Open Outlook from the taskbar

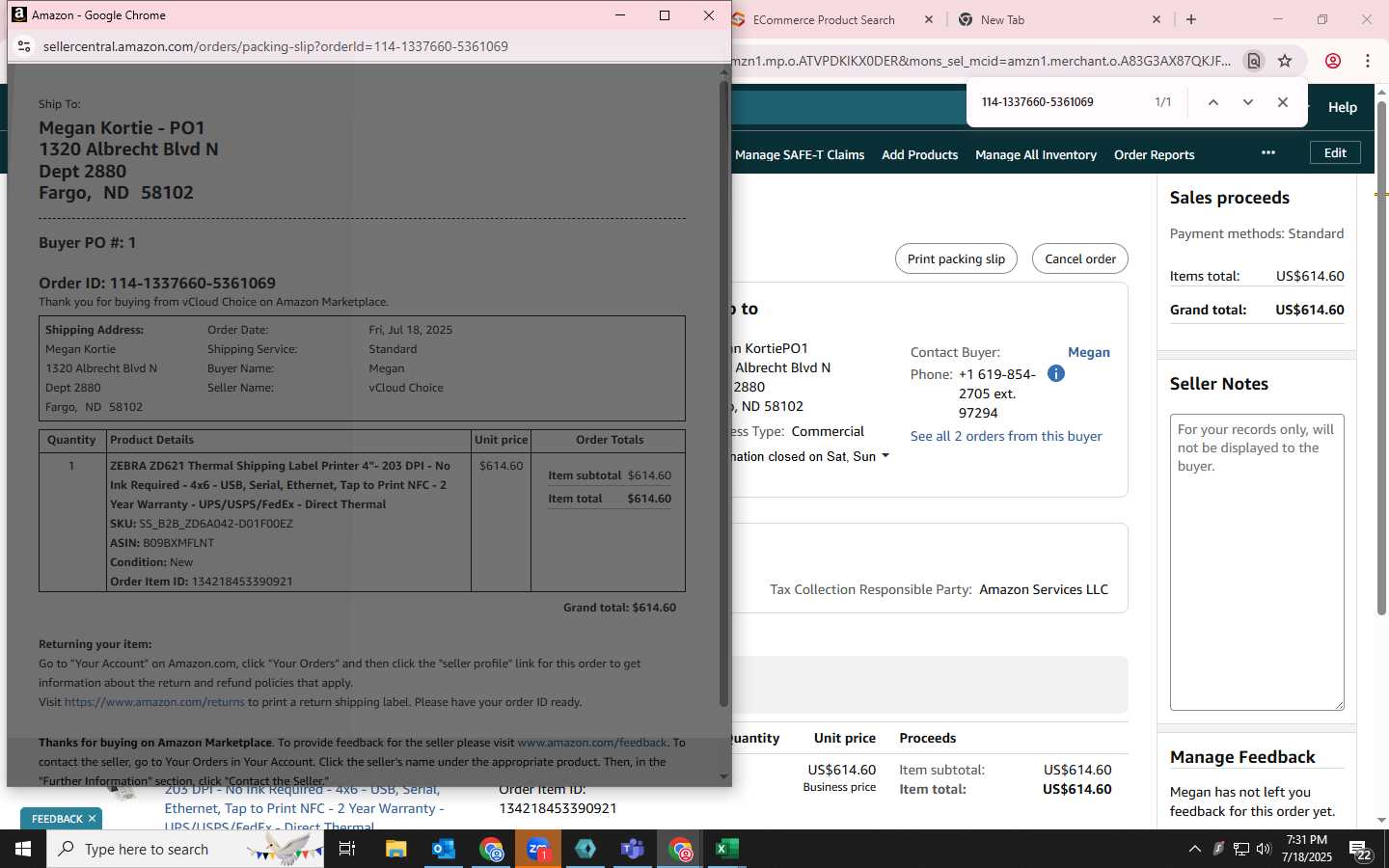click(444, 849)
